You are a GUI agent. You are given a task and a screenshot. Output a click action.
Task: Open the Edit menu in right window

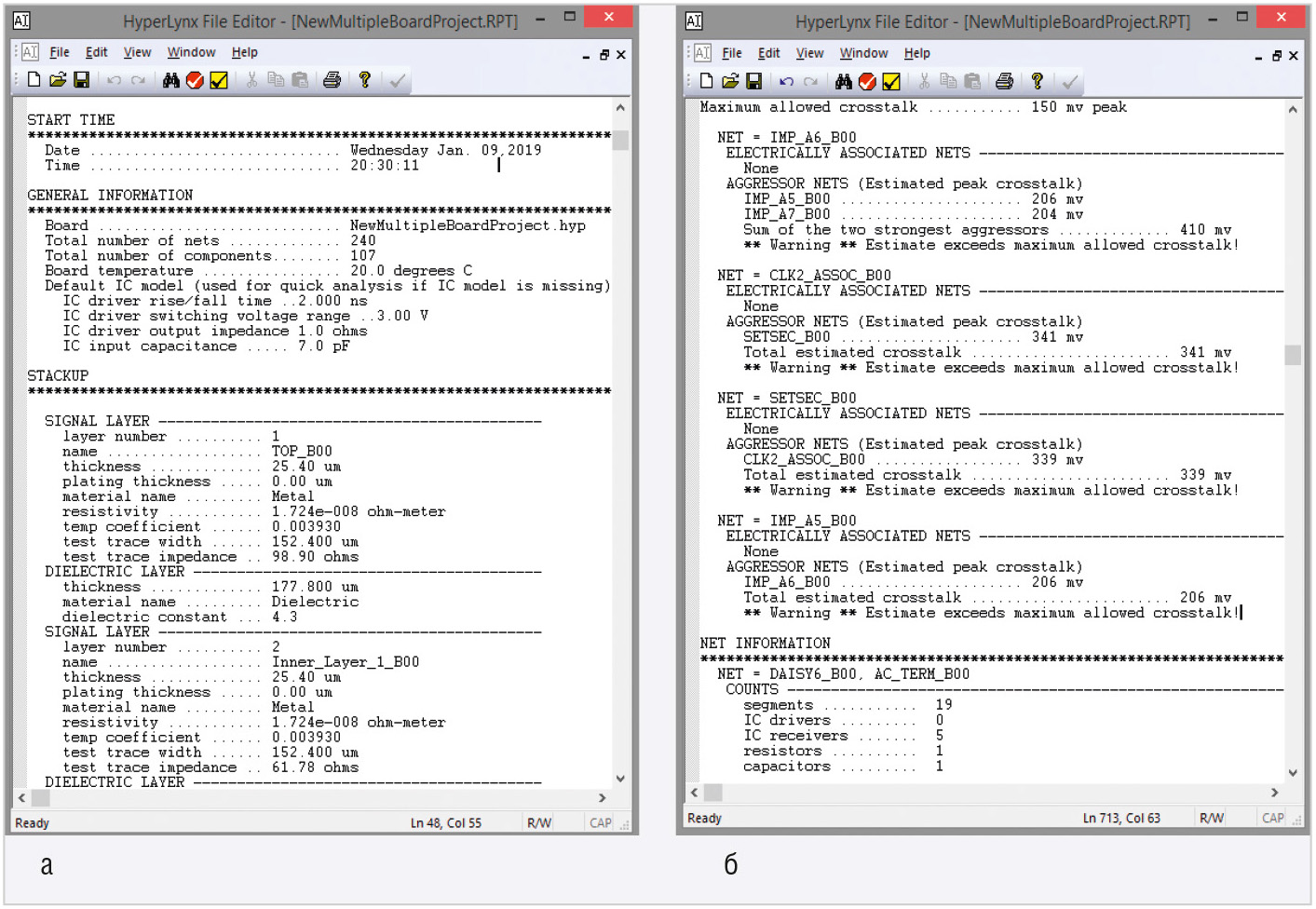coord(768,53)
